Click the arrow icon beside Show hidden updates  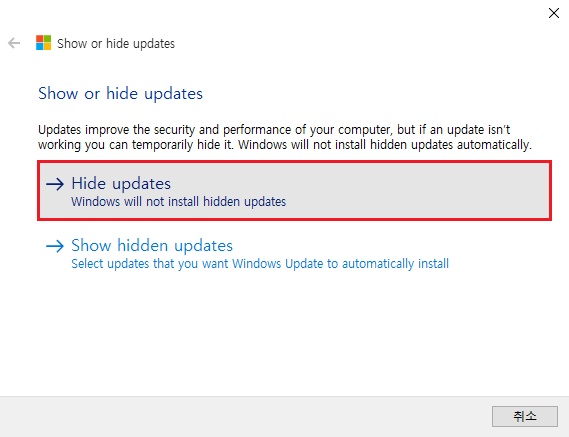coord(55,246)
